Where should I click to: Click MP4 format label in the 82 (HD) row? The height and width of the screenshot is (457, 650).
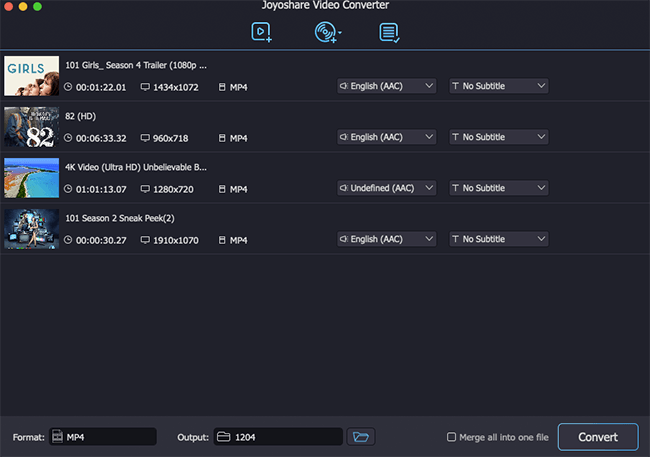click(238, 139)
